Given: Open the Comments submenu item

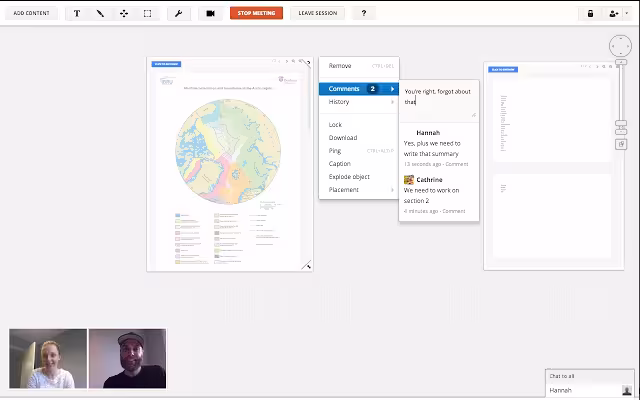Looking at the screenshot, I should point(359,89).
